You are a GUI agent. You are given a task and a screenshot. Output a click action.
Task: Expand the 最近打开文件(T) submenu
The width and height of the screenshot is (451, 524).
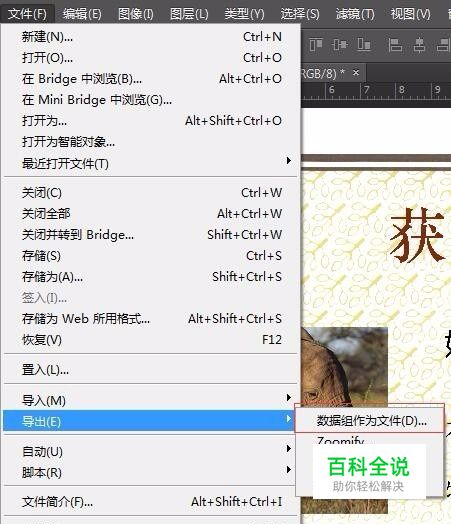click(150, 163)
